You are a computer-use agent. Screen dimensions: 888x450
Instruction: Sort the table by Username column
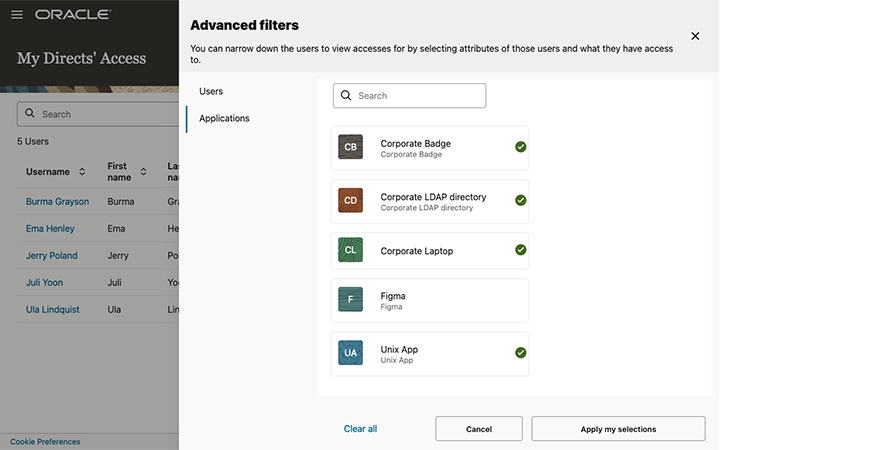82,172
